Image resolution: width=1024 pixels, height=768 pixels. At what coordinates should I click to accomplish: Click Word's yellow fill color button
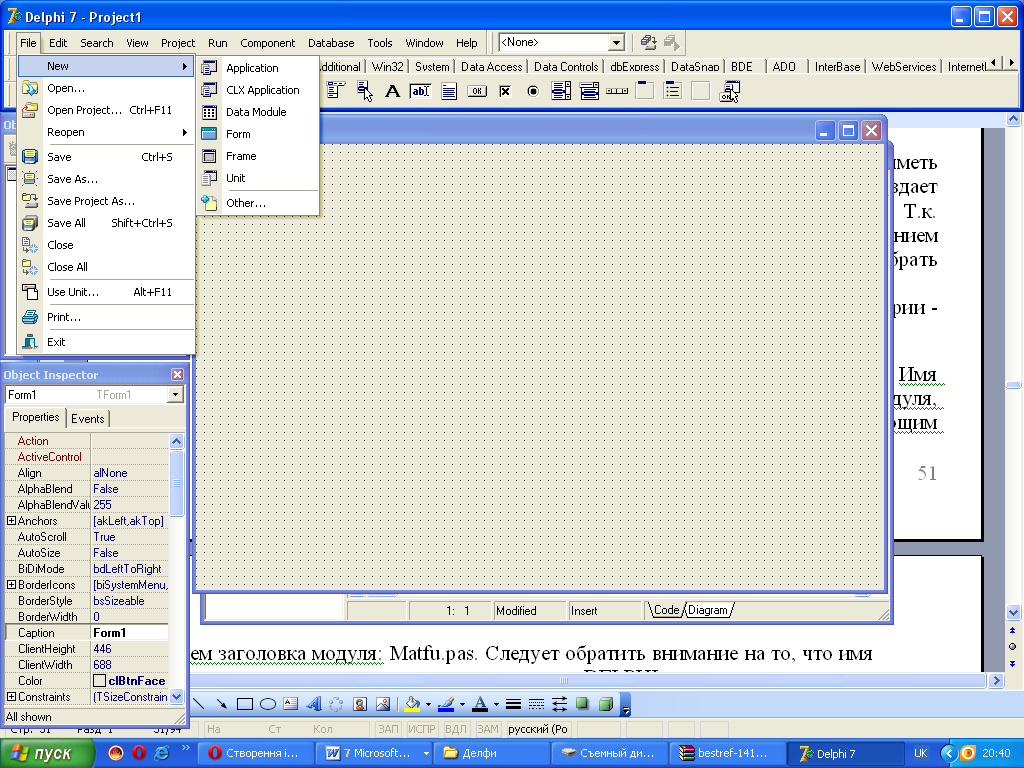coord(413,703)
